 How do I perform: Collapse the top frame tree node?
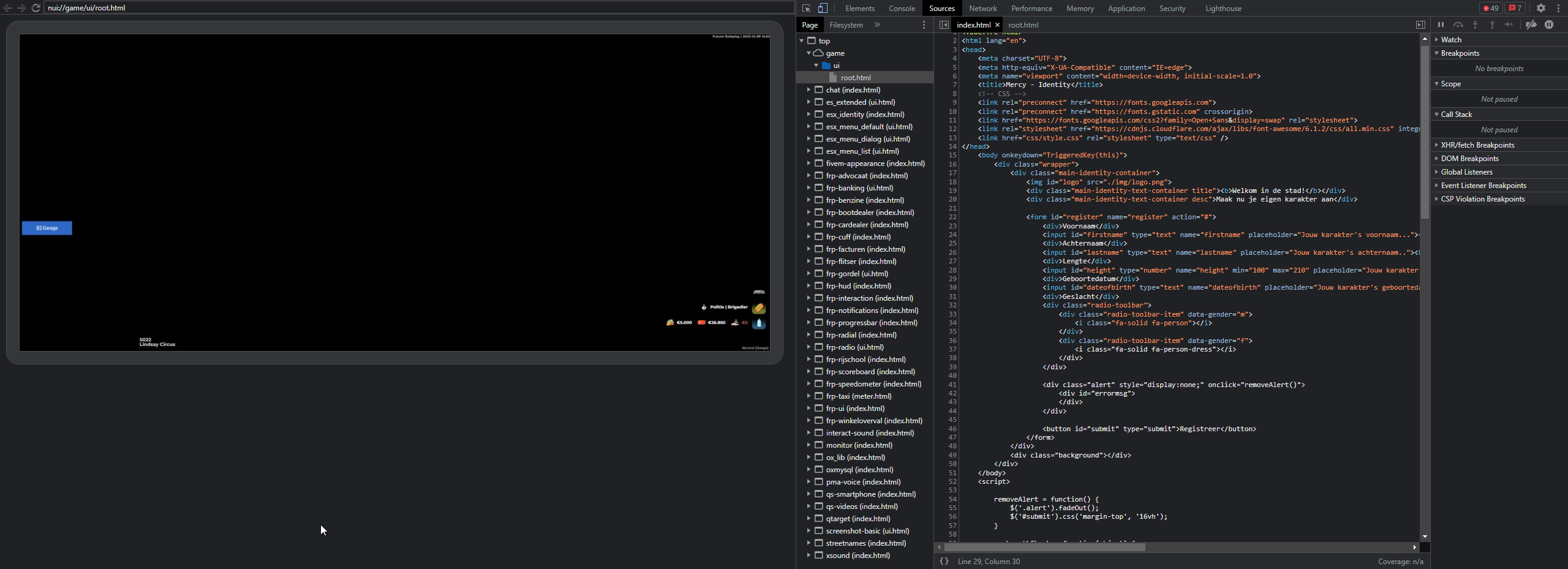pyautogui.click(x=801, y=41)
